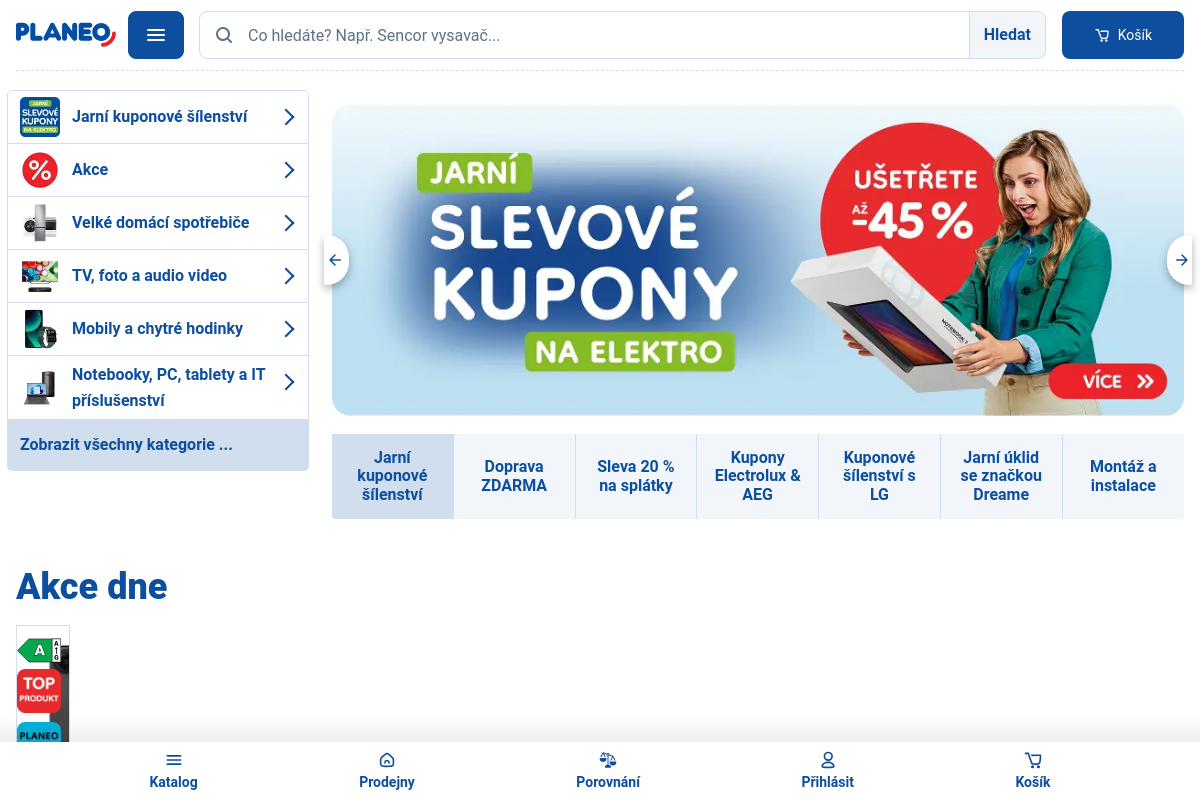Screen dimensions: 1200x800
Task: Switch to Kupony Electrolux & AEG tab
Action: (757, 476)
